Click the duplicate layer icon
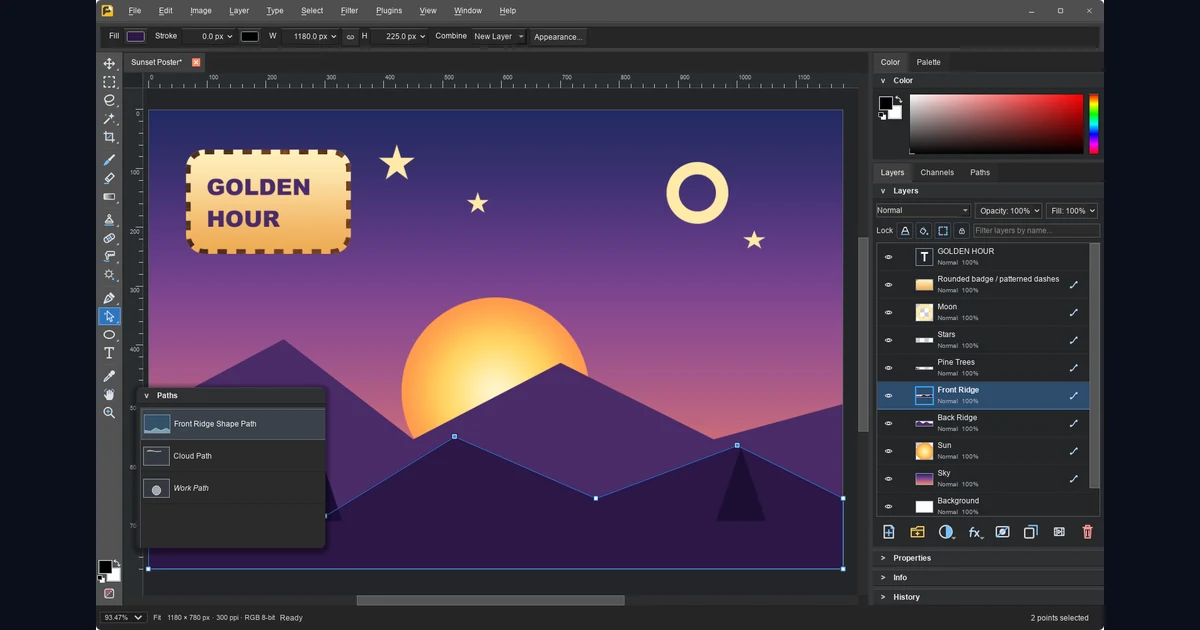This screenshot has width=1200, height=630. (x=1031, y=532)
